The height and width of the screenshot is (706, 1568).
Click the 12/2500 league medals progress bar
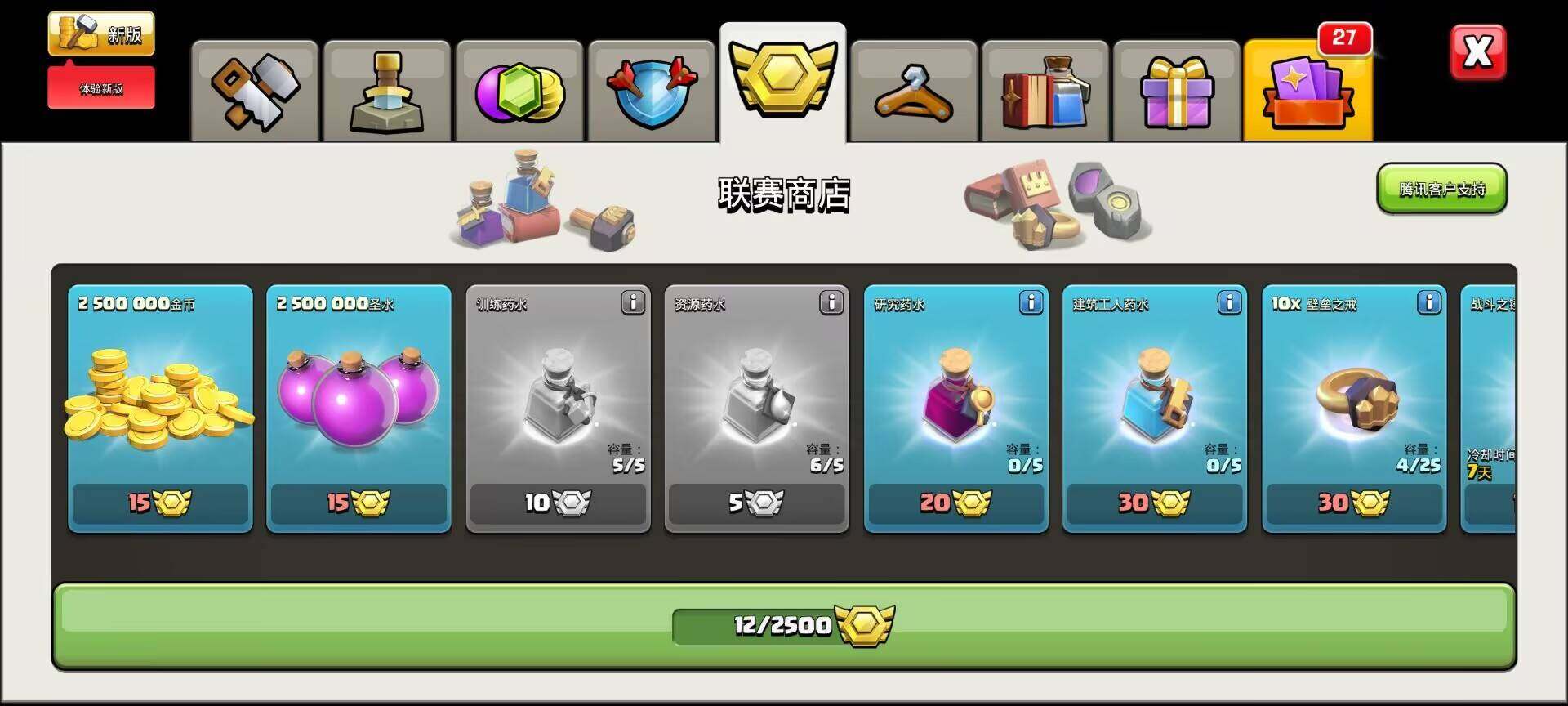784,626
